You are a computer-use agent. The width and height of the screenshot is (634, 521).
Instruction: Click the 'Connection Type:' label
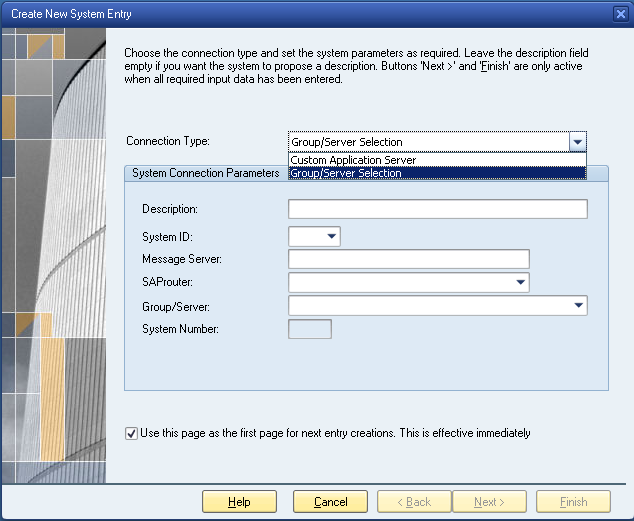tap(168, 141)
